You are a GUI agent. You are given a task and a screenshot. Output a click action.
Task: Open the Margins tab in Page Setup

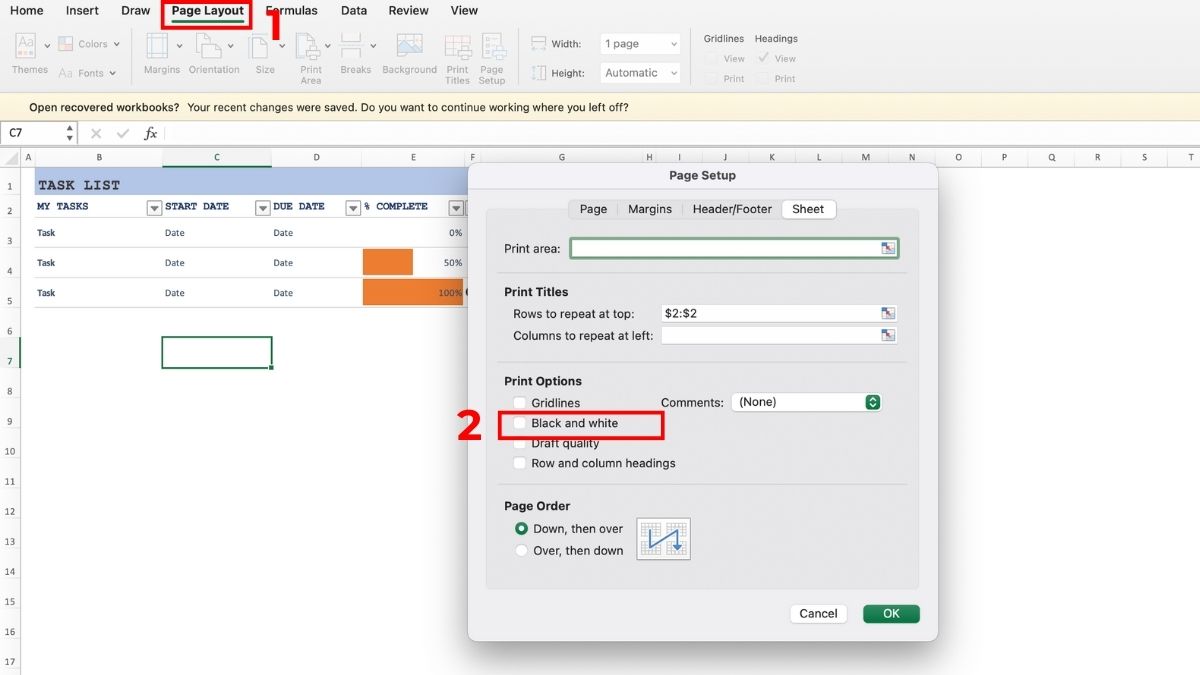(650, 209)
